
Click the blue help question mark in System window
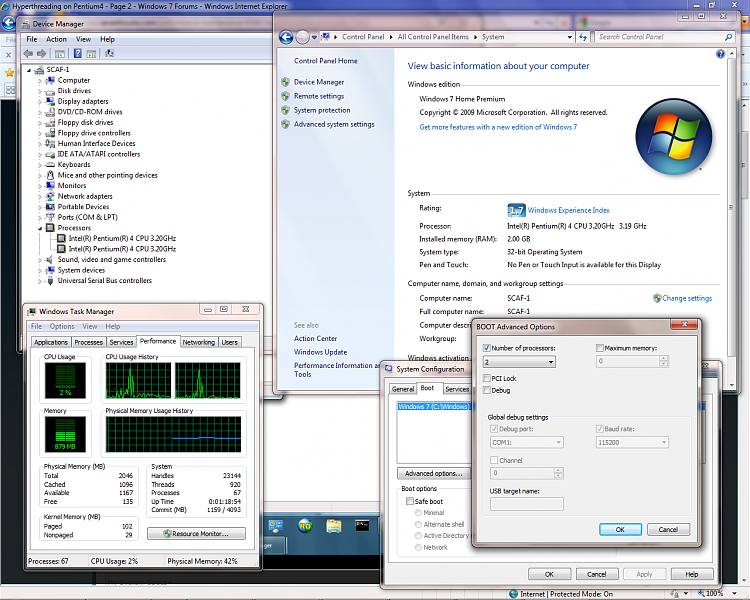click(720, 54)
